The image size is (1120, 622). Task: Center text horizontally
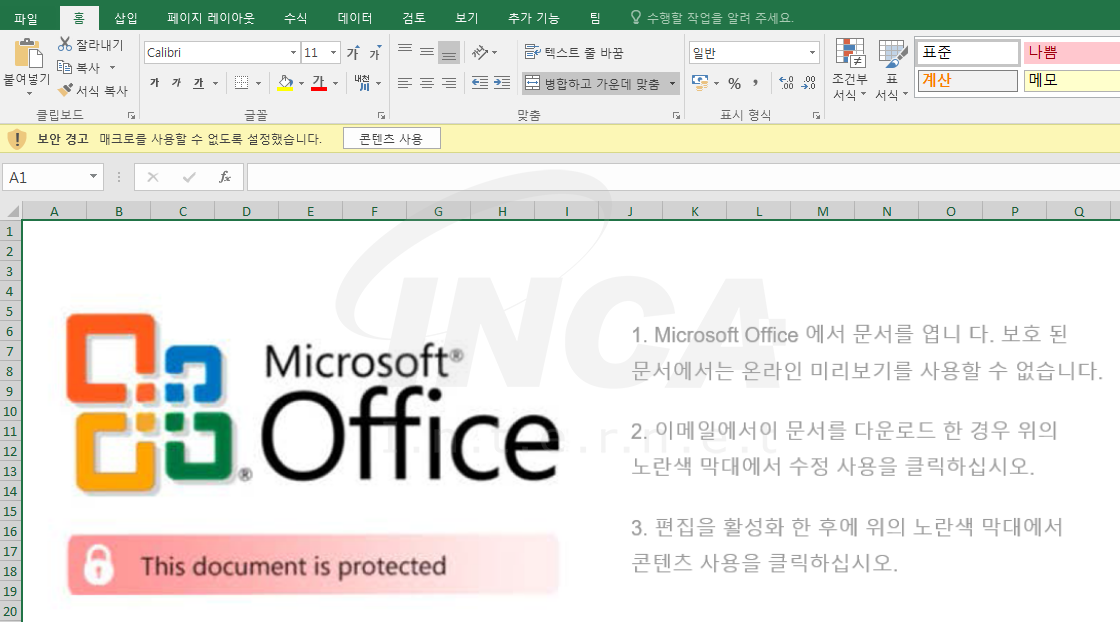point(427,83)
